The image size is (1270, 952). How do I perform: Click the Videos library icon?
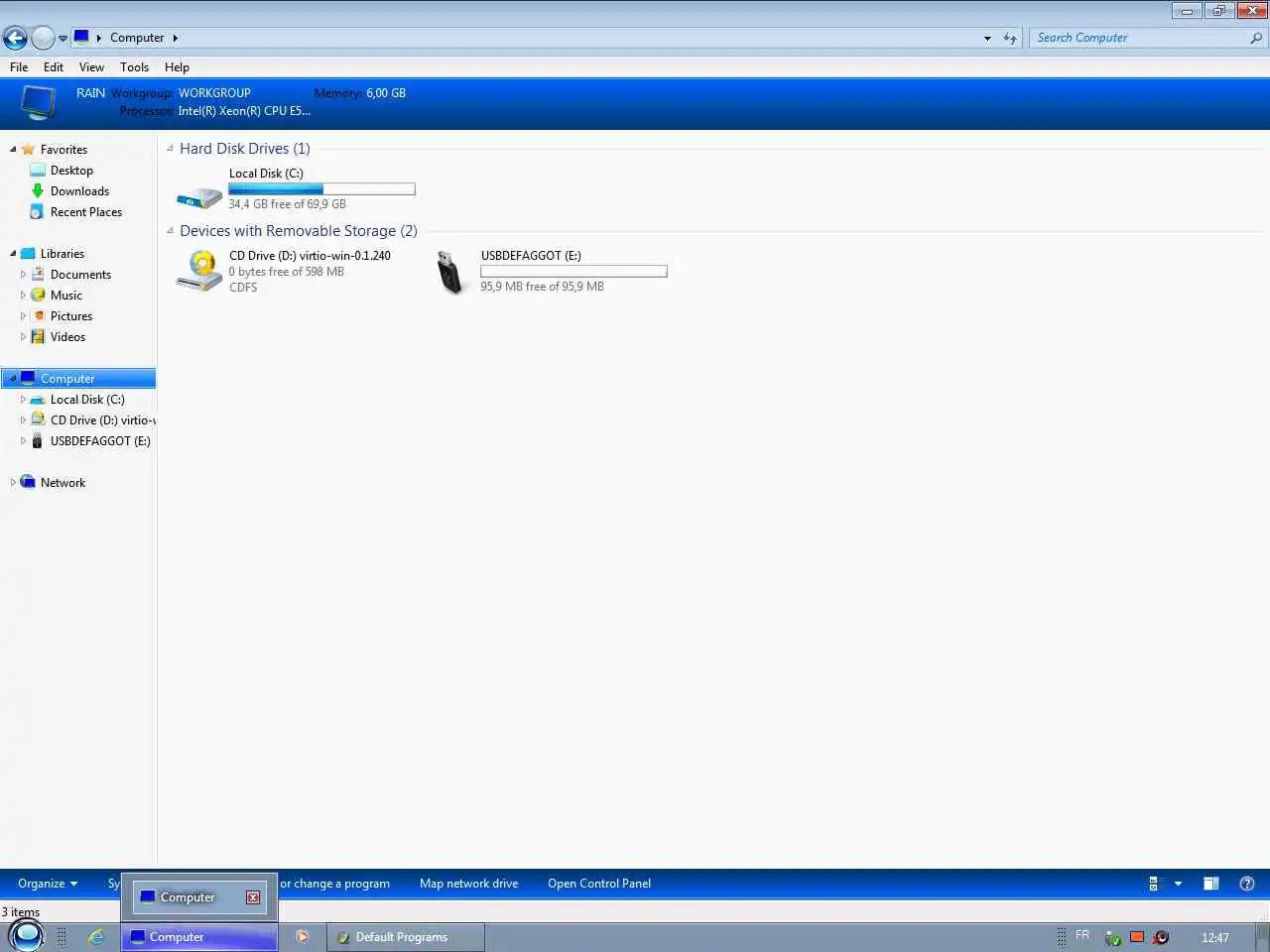pos(38,337)
